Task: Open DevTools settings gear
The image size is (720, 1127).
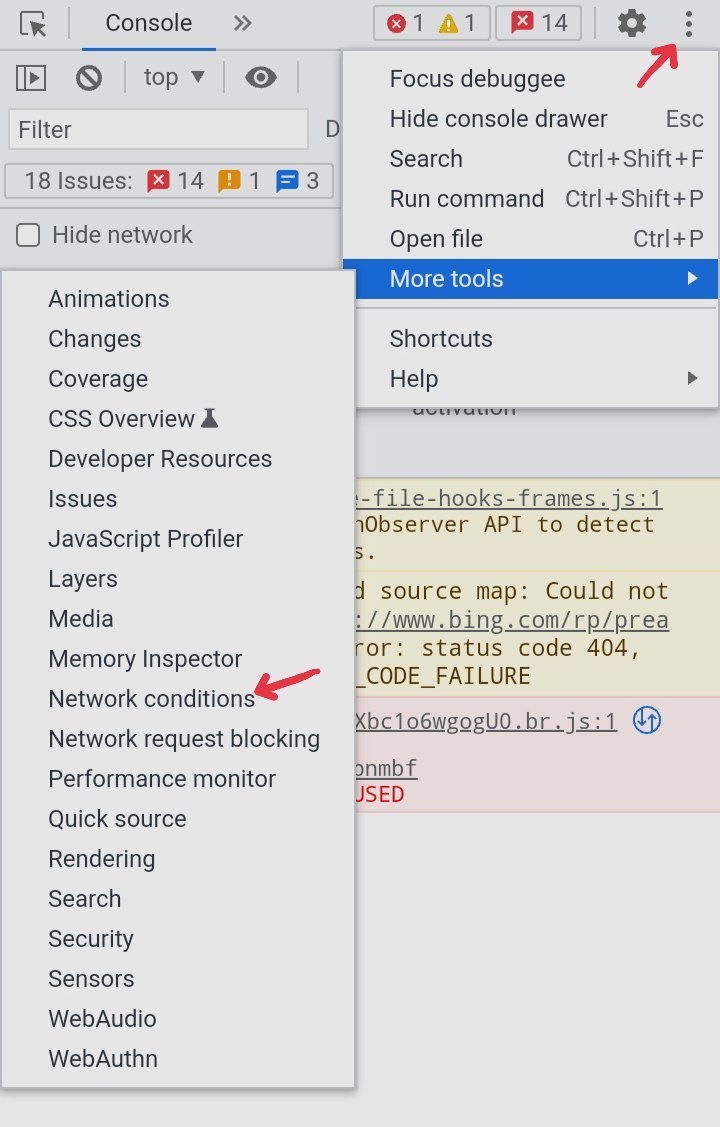Action: click(x=632, y=22)
